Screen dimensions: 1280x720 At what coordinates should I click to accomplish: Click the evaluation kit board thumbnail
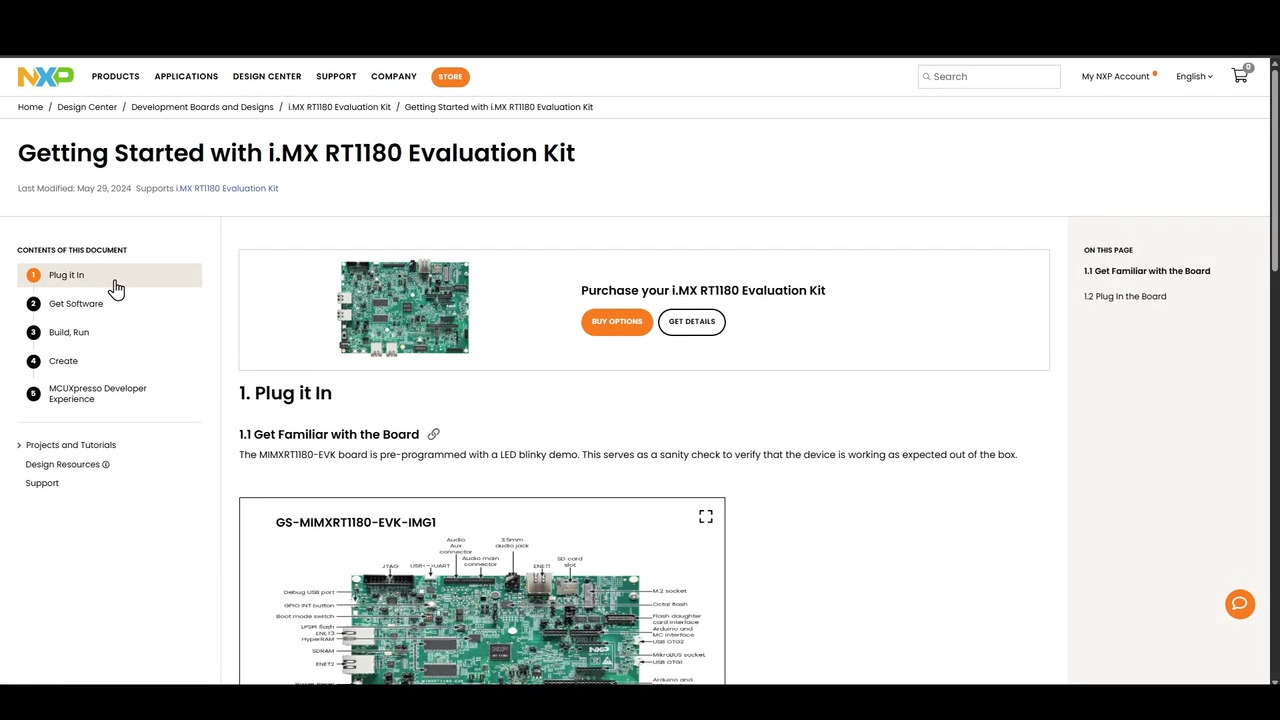pyautogui.click(x=404, y=308)
